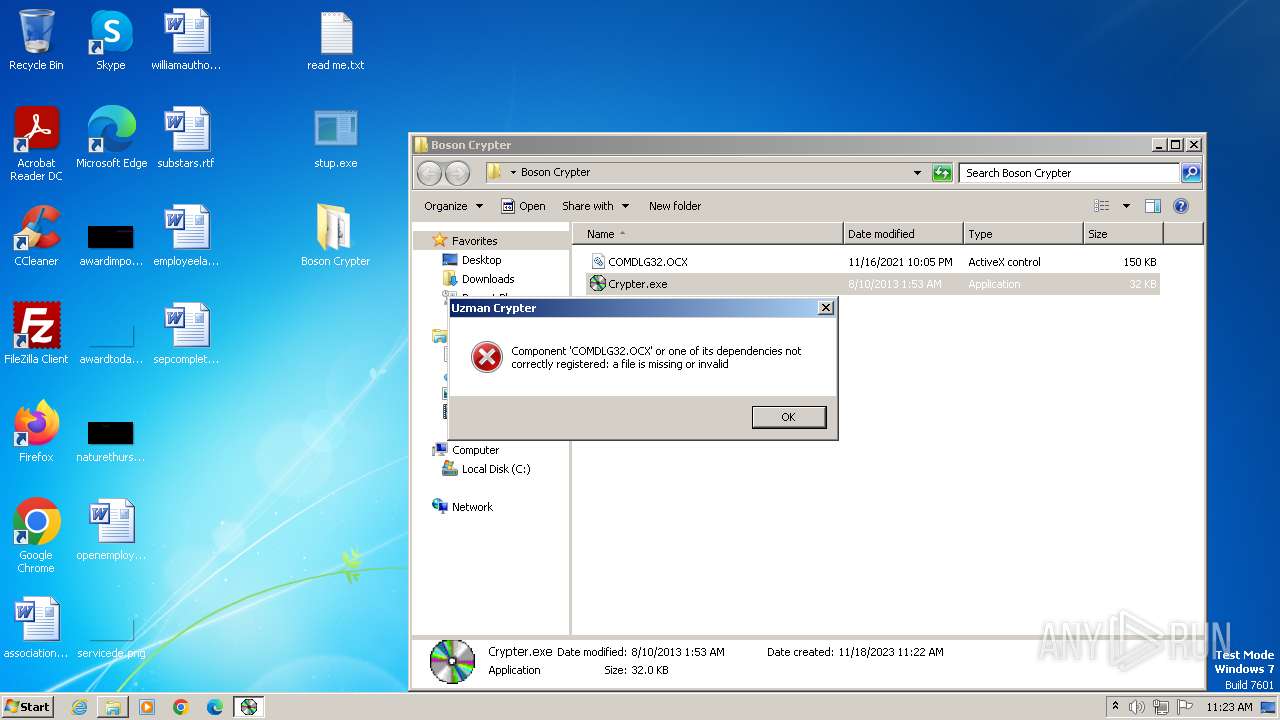Sort by the Name column header

[708, 234]
